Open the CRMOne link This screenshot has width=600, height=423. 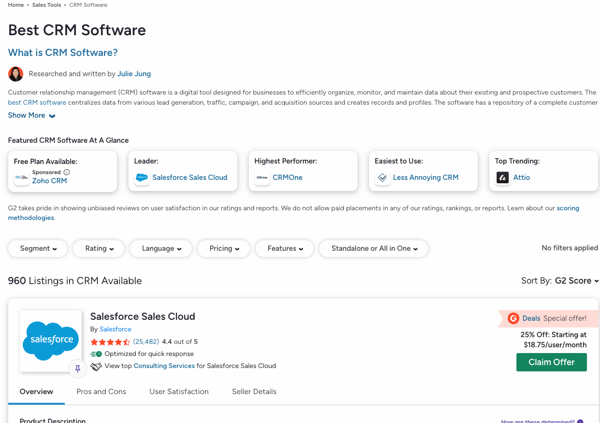pyautogui.click(x=287, y=178)
